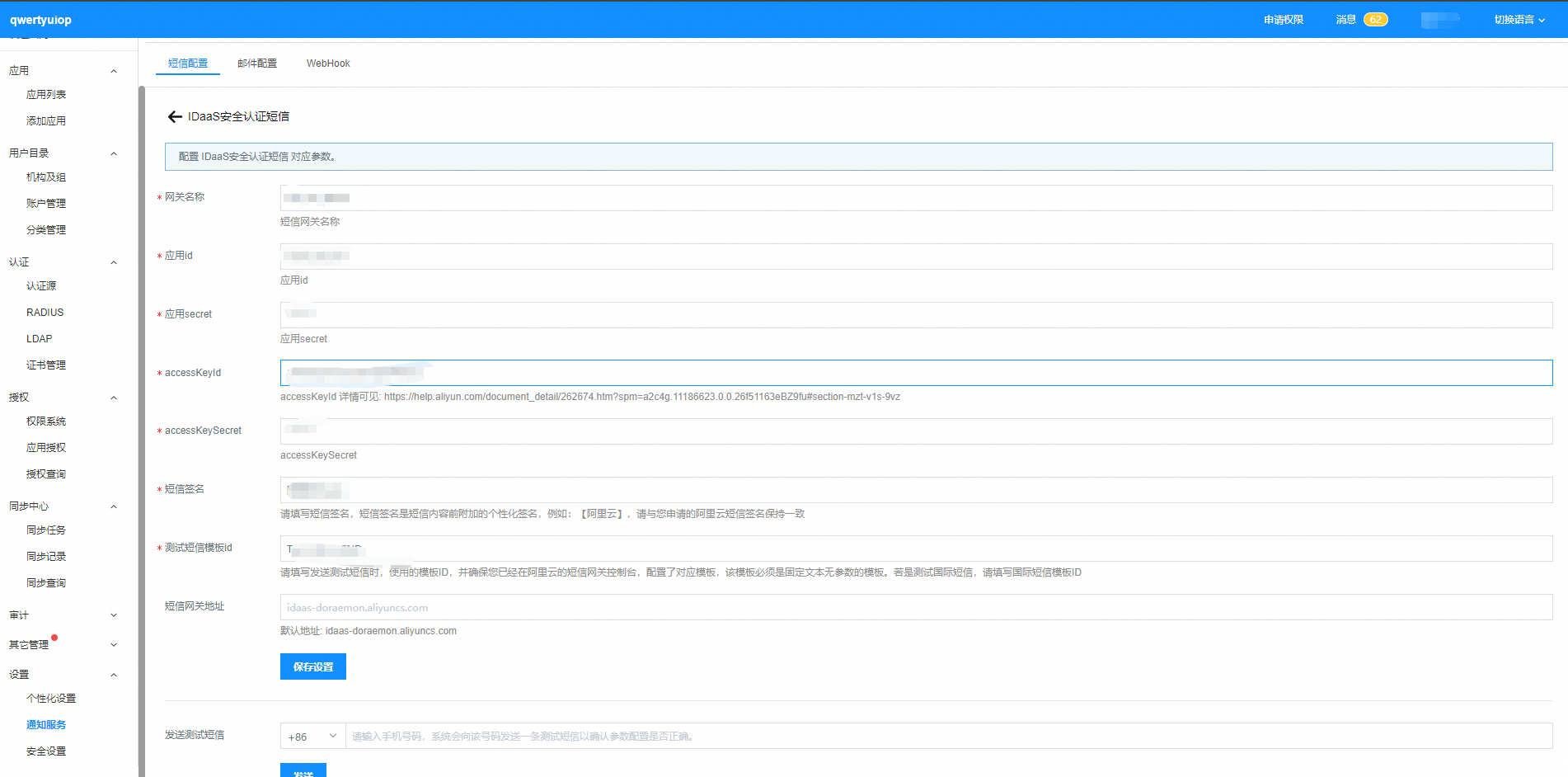Click the 短信网关地址 input field

pyautogui.click(x=915, y=607)
